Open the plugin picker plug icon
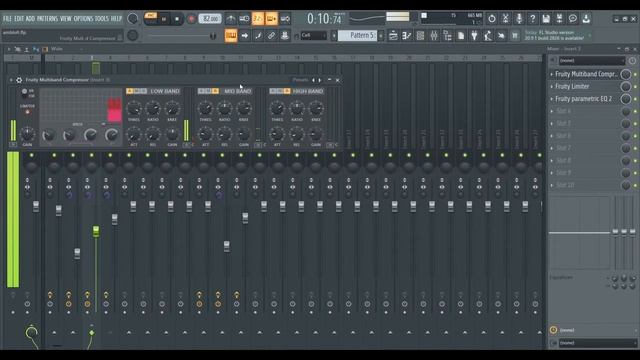The image size is (640, 360). (474, 36)
